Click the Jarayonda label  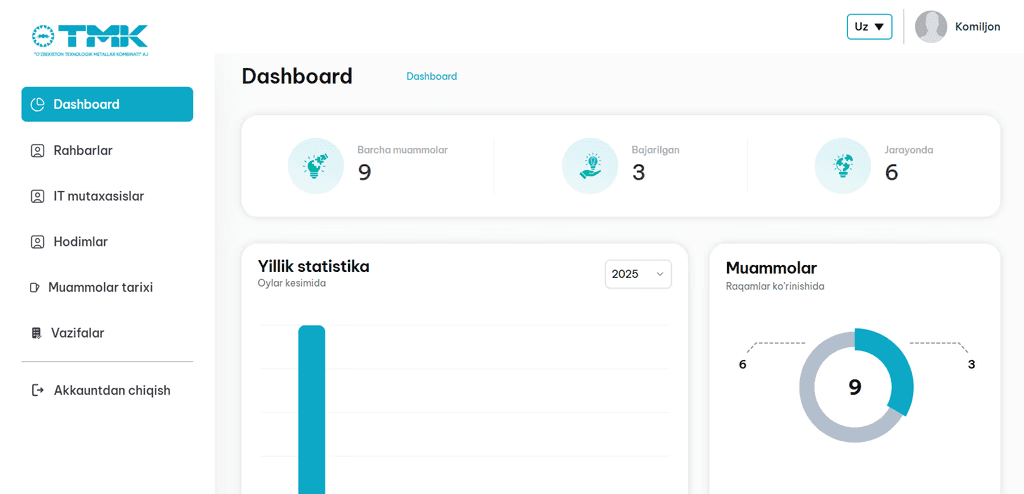click(909, 150)
